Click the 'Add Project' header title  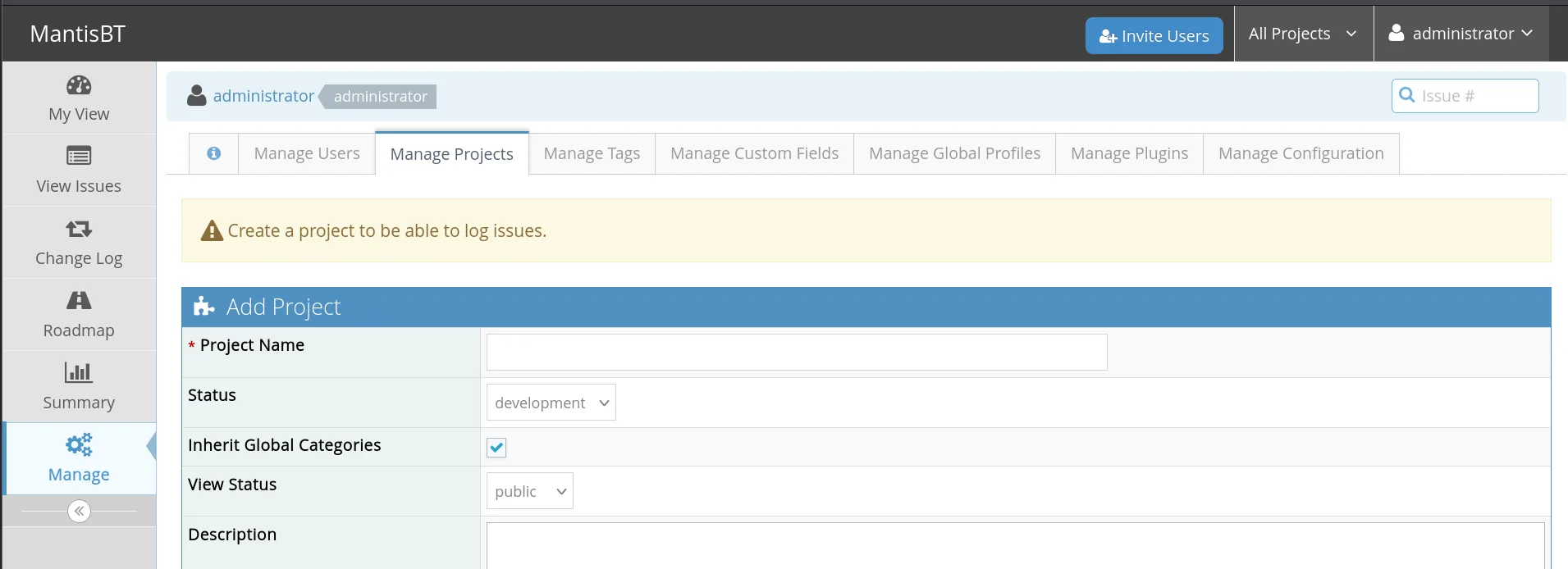coord(283,307)
